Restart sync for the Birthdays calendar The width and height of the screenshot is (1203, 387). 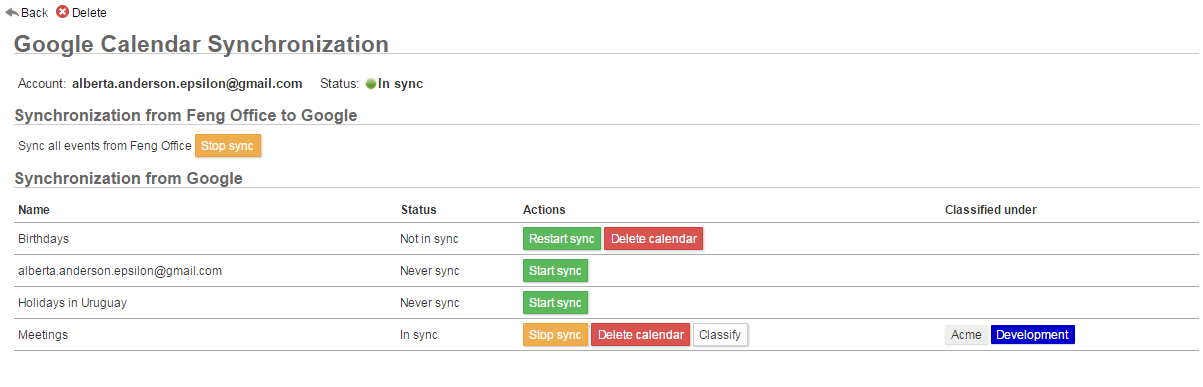click(562, 239)
